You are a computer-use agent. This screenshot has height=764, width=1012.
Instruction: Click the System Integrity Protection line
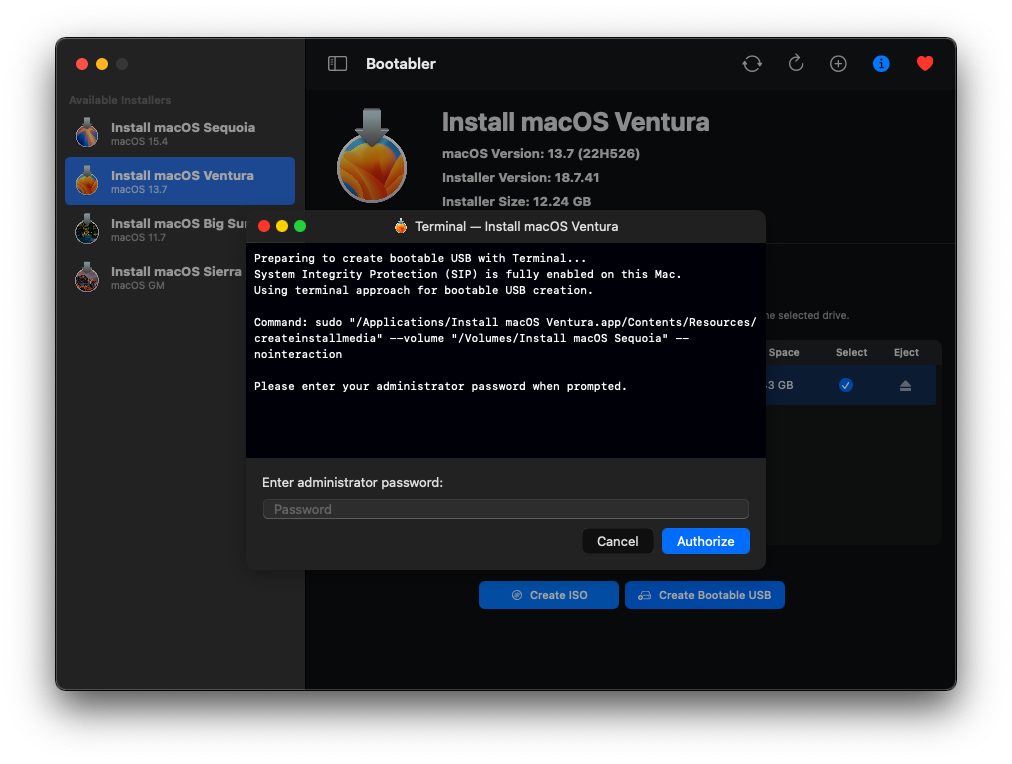pos(467,274)
